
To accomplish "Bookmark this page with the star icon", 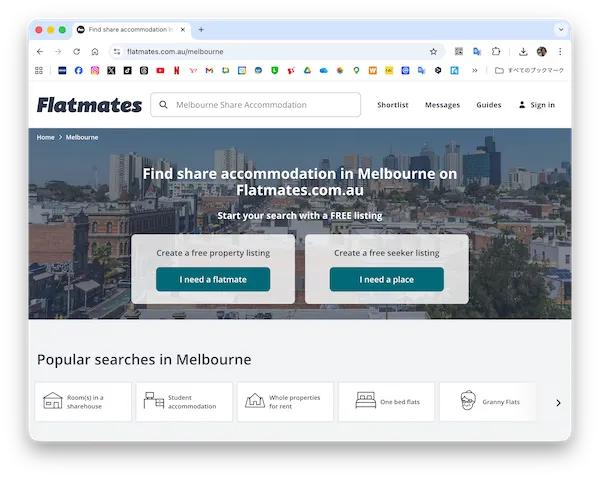I will point(433,51).
